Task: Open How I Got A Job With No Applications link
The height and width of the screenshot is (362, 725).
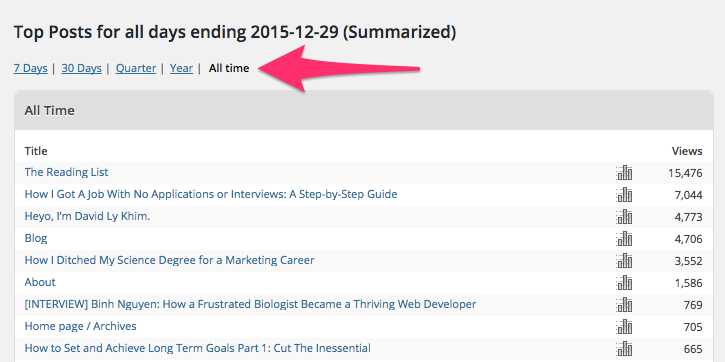Action: [x=211, y=194]
